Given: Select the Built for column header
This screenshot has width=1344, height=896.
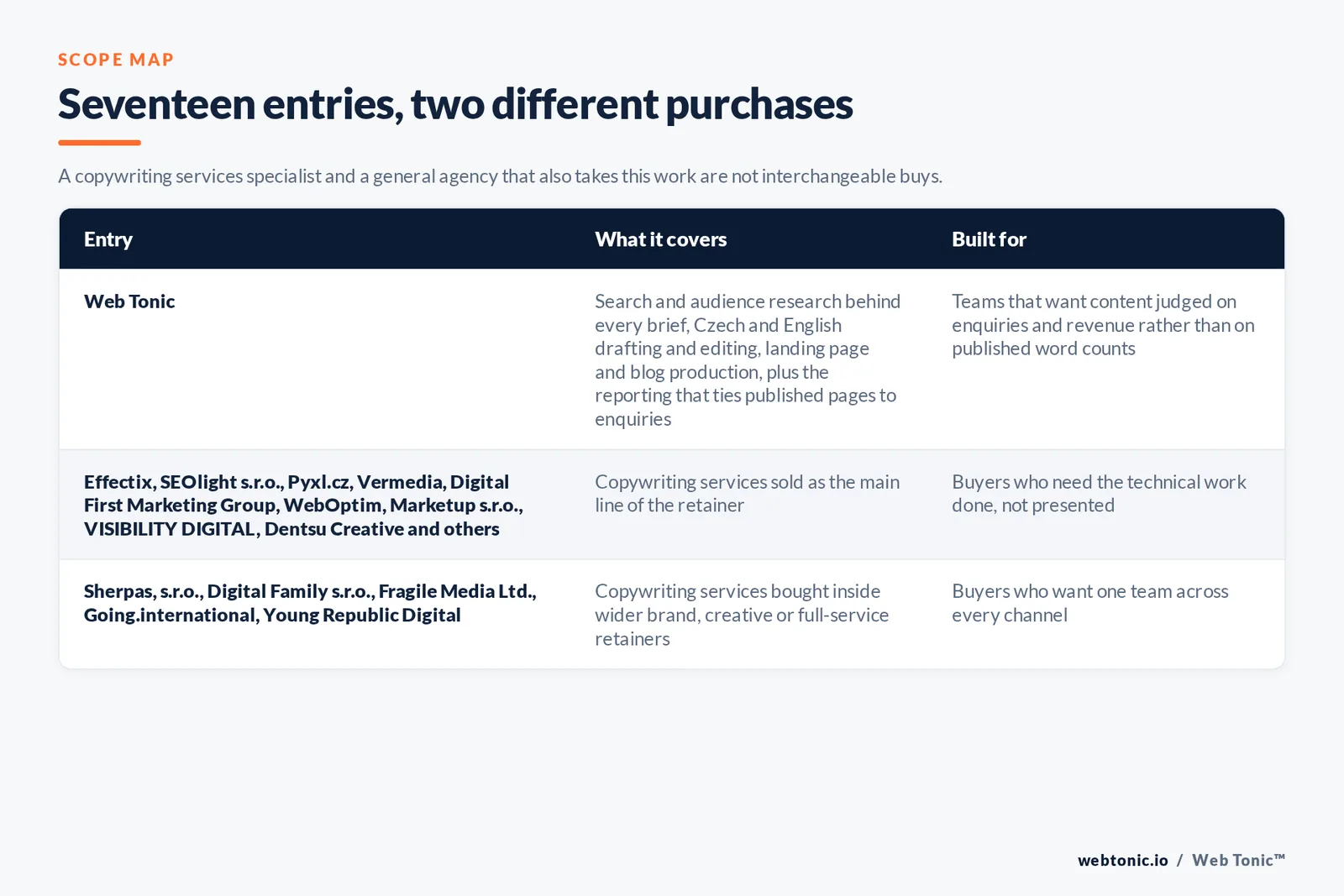Looking at the screenshot, I should tap(989, 239).
